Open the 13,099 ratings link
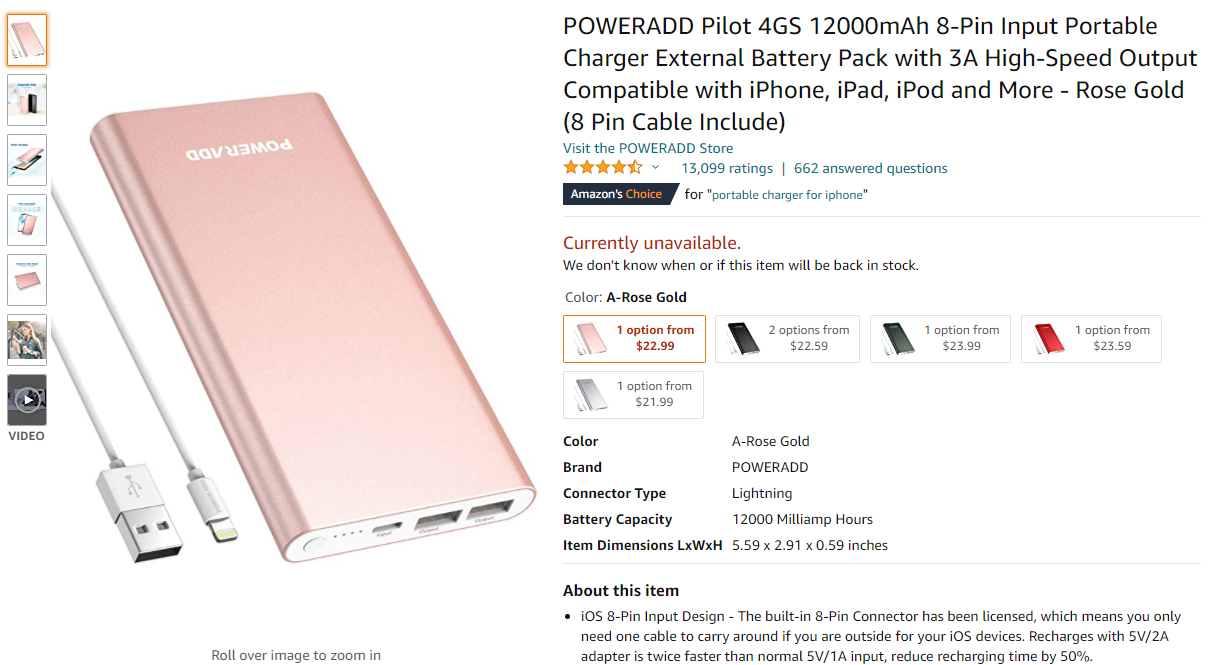The image size is (1212, 665). [x=727, y=168]
